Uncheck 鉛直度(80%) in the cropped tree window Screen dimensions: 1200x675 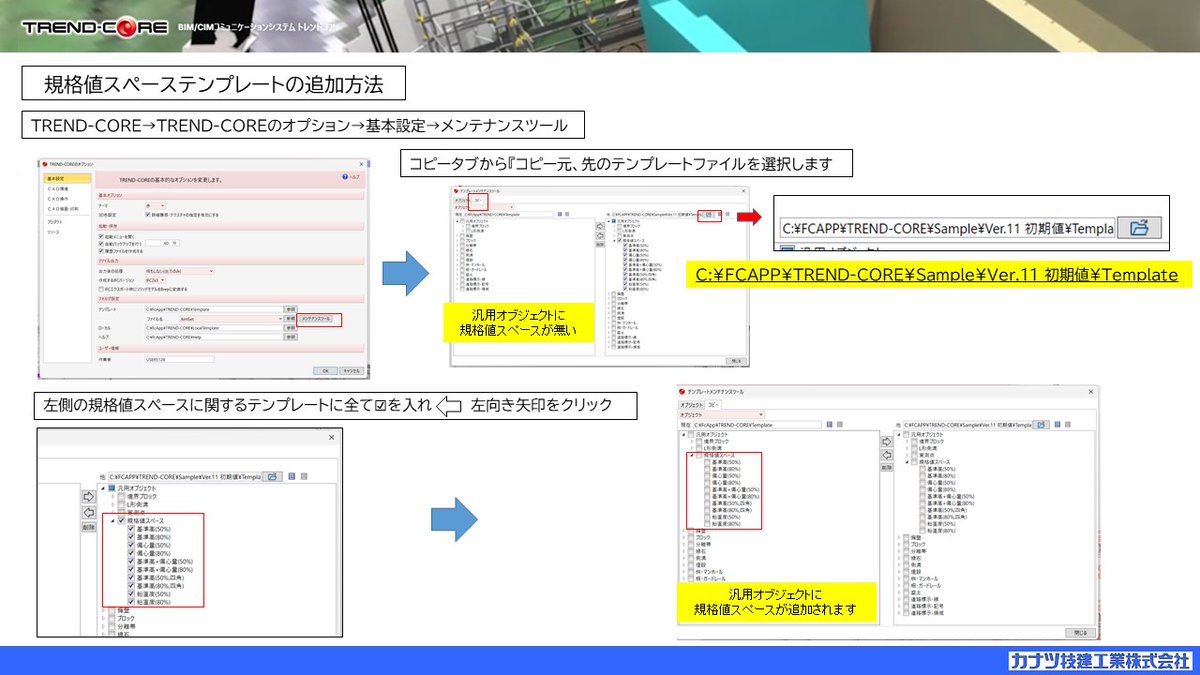point(131,602)
